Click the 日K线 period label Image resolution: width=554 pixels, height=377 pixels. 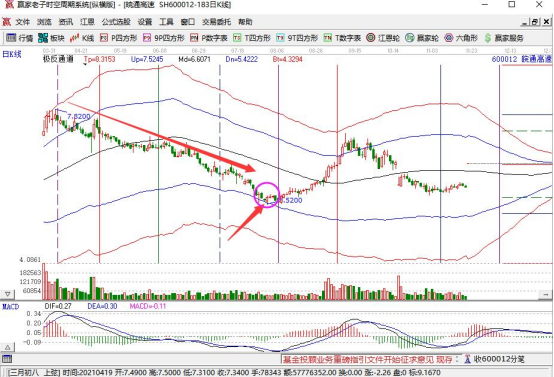[12, 54]
